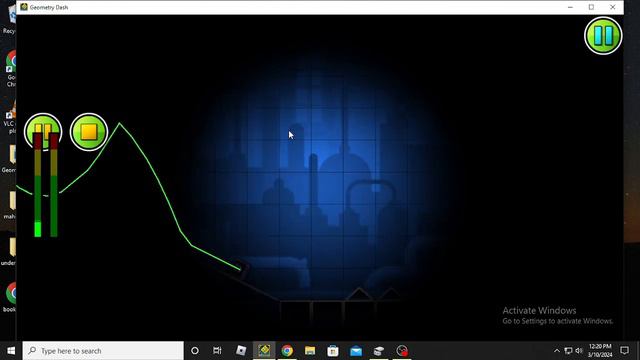Image resolution: width=640 pixels, height=360 pixels.
Task: Click the left audio level meter bar
Action: pyautogui.click(x=38, y=185)
